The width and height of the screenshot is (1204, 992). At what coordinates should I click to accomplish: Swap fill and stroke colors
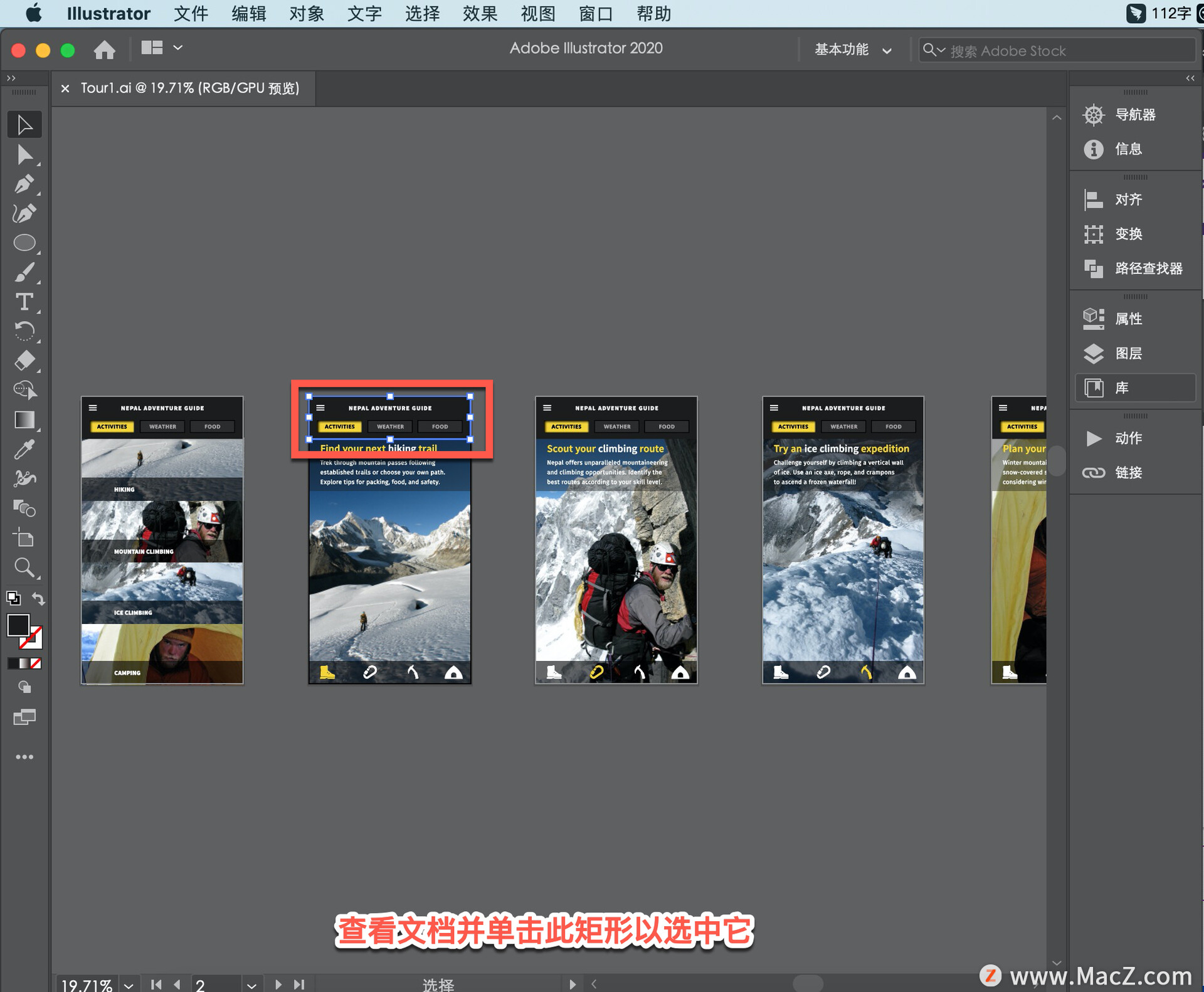[38, 598]
